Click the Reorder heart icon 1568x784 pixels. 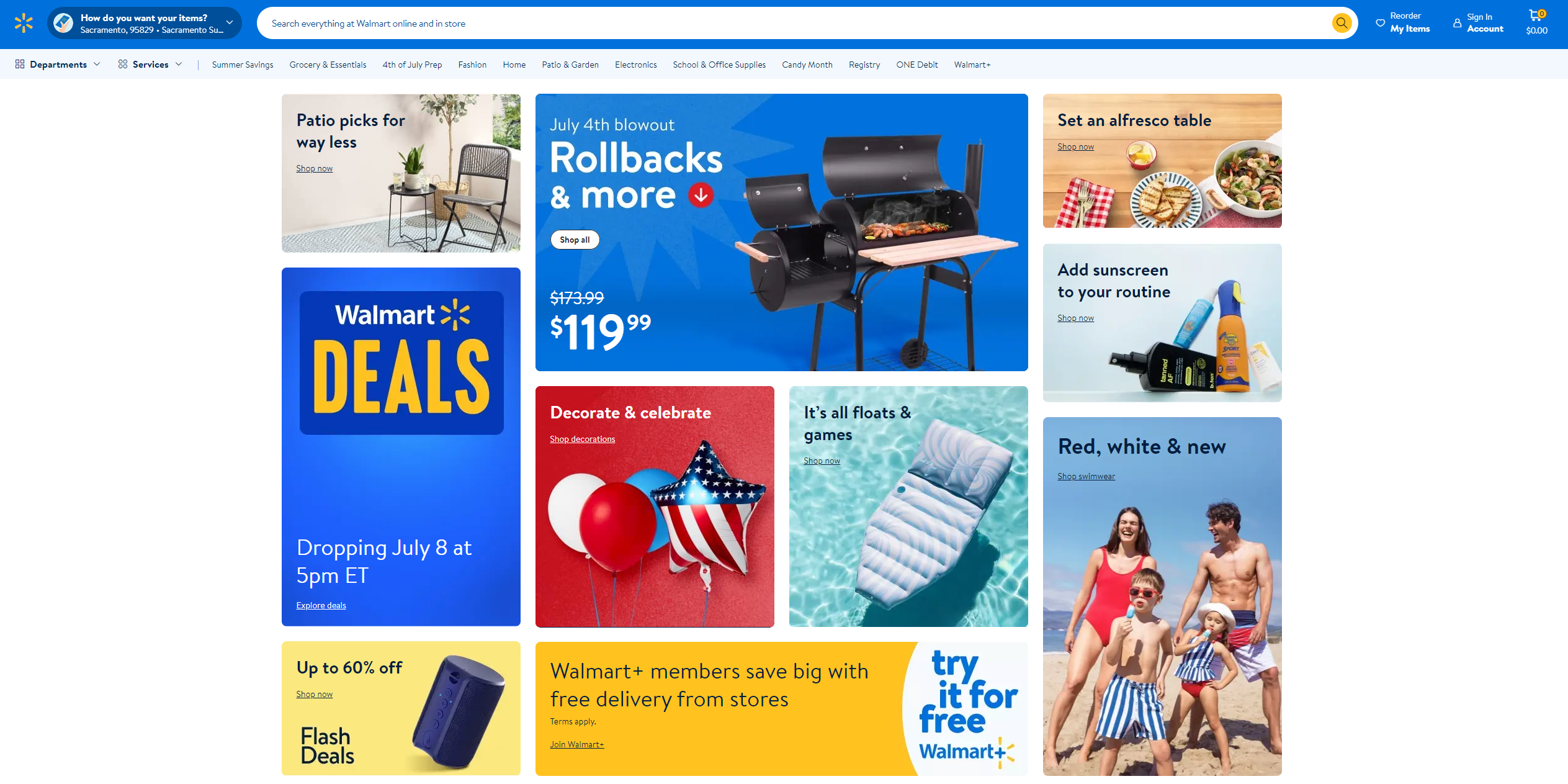pyautogui.click(x=1380, y=23)
